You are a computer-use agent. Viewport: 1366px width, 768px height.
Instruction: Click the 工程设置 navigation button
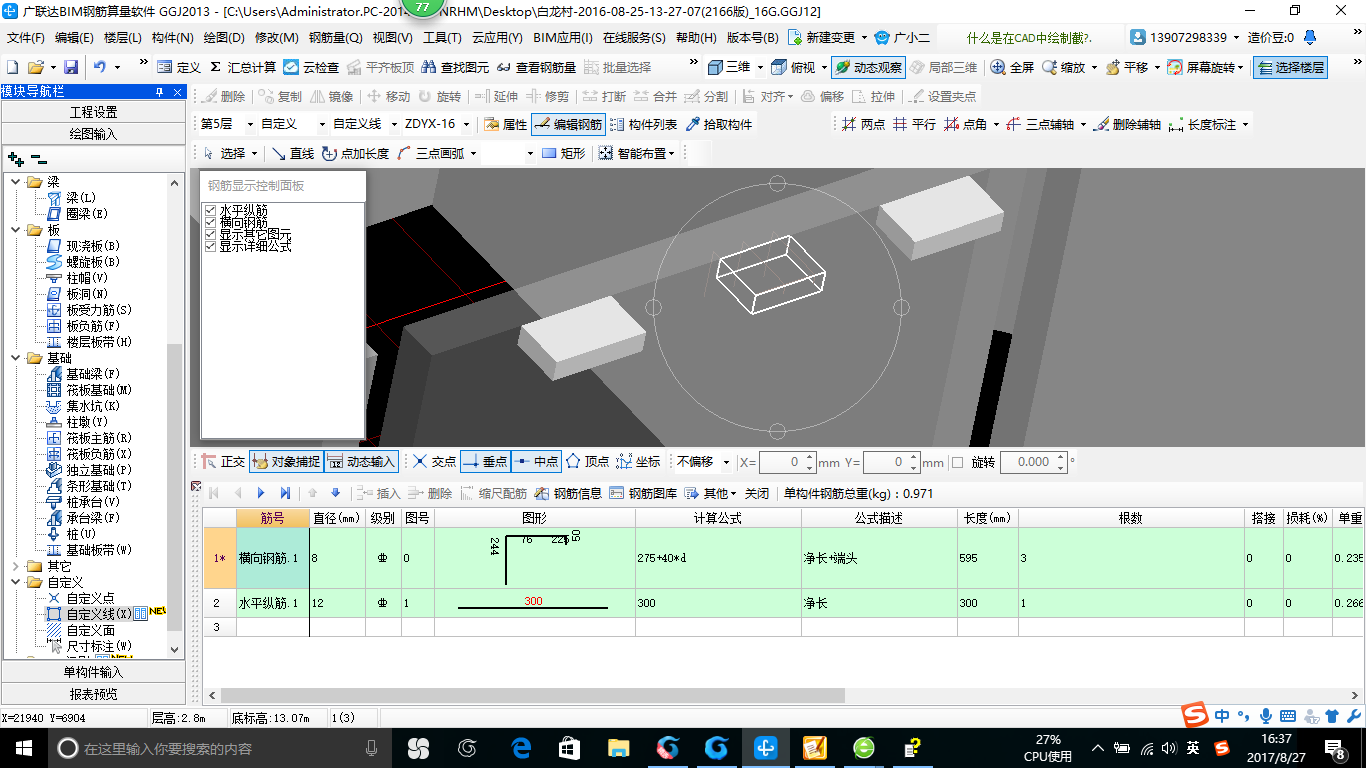click(x=93, y=112)
